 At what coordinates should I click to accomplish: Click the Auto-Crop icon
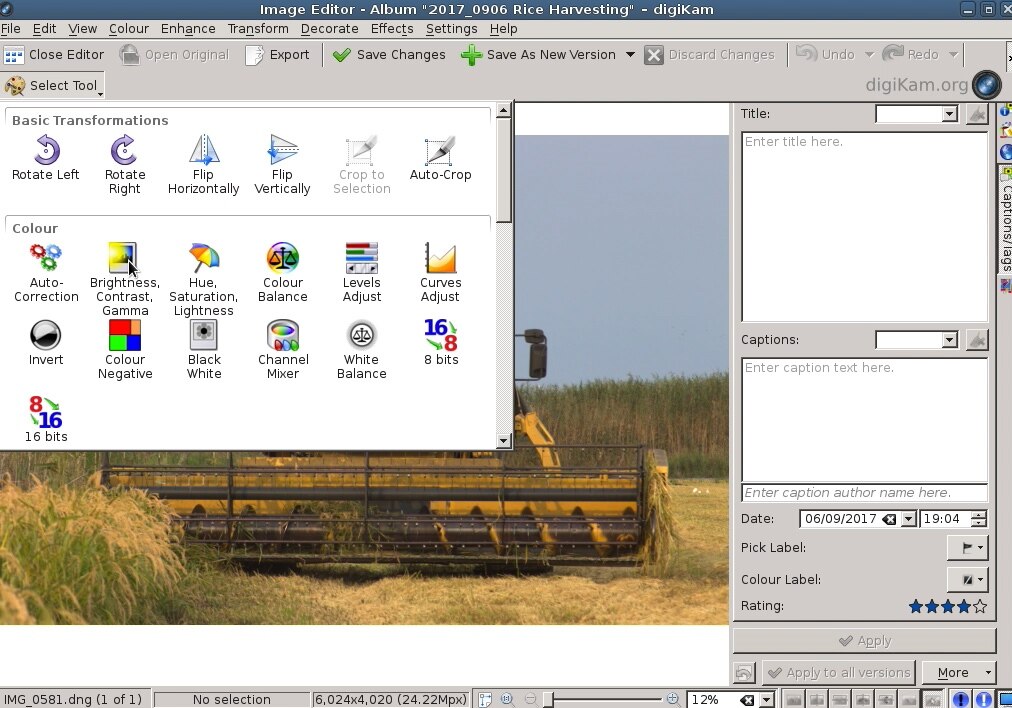pos(440,159)
